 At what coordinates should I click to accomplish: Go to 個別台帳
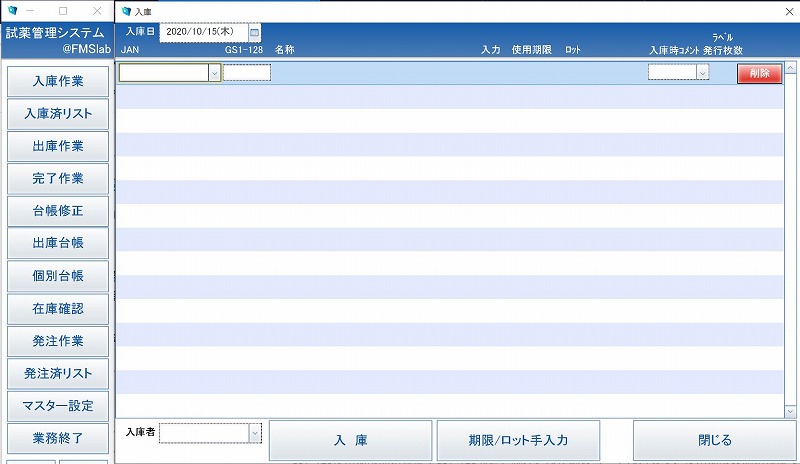[58, 276]
